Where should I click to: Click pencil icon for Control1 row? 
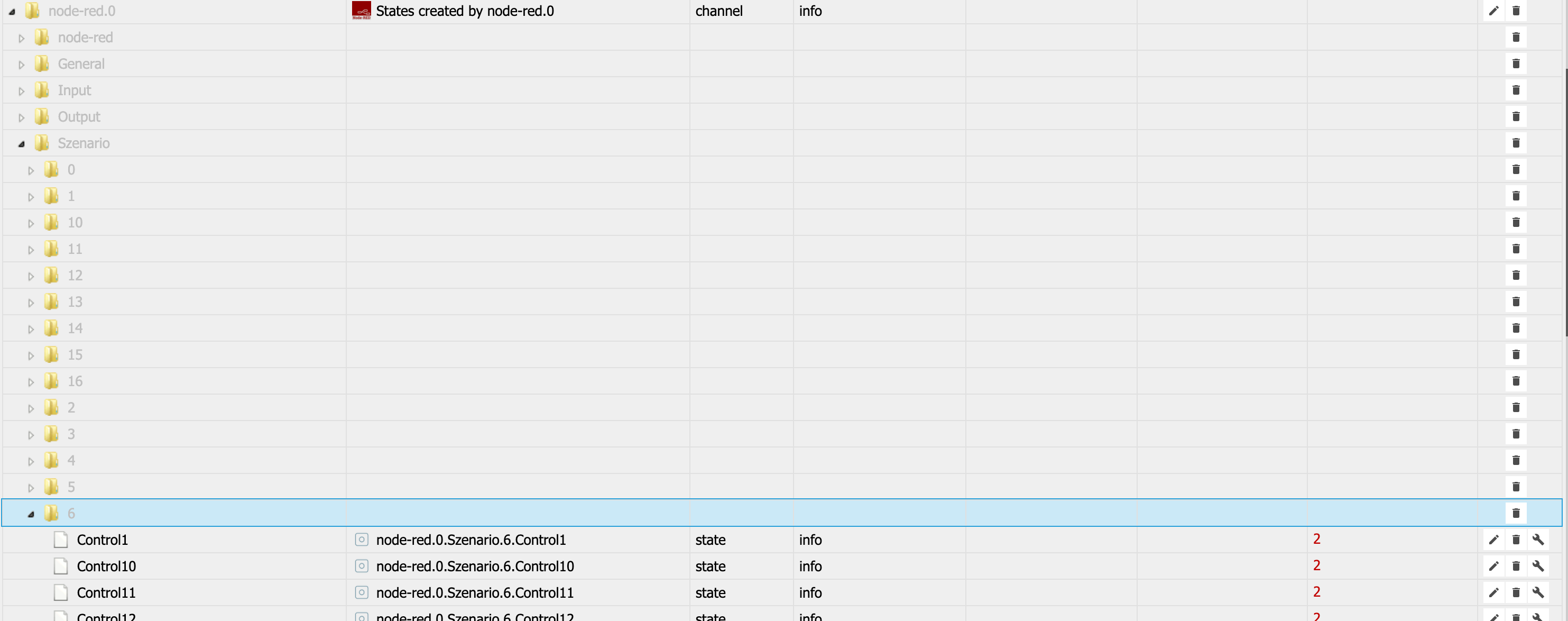pyautogui.click(x=1493, y=540)
